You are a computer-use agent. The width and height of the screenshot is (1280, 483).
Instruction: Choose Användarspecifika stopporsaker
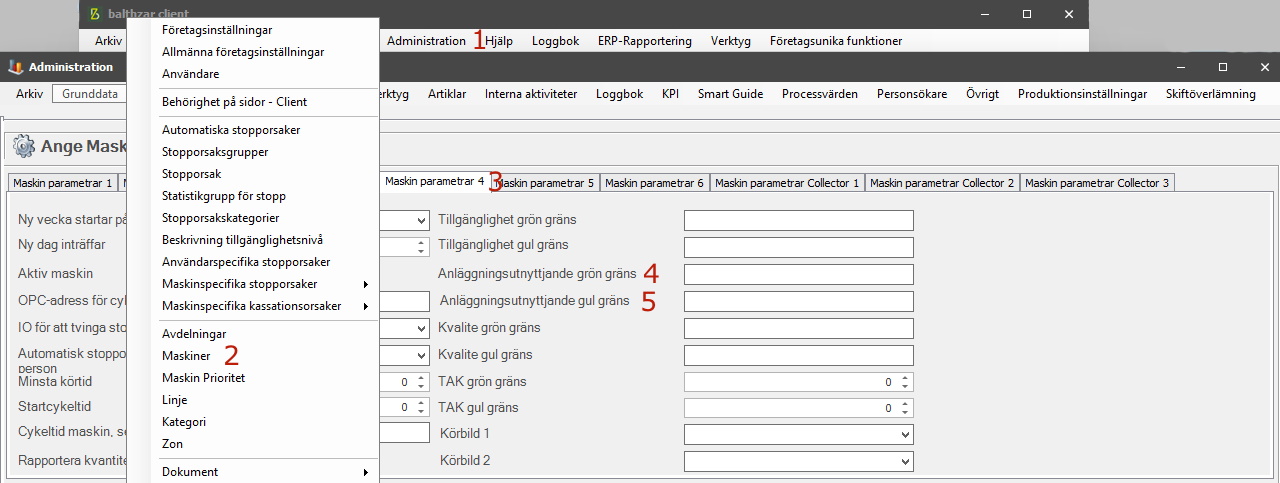[x=246, y=262]
